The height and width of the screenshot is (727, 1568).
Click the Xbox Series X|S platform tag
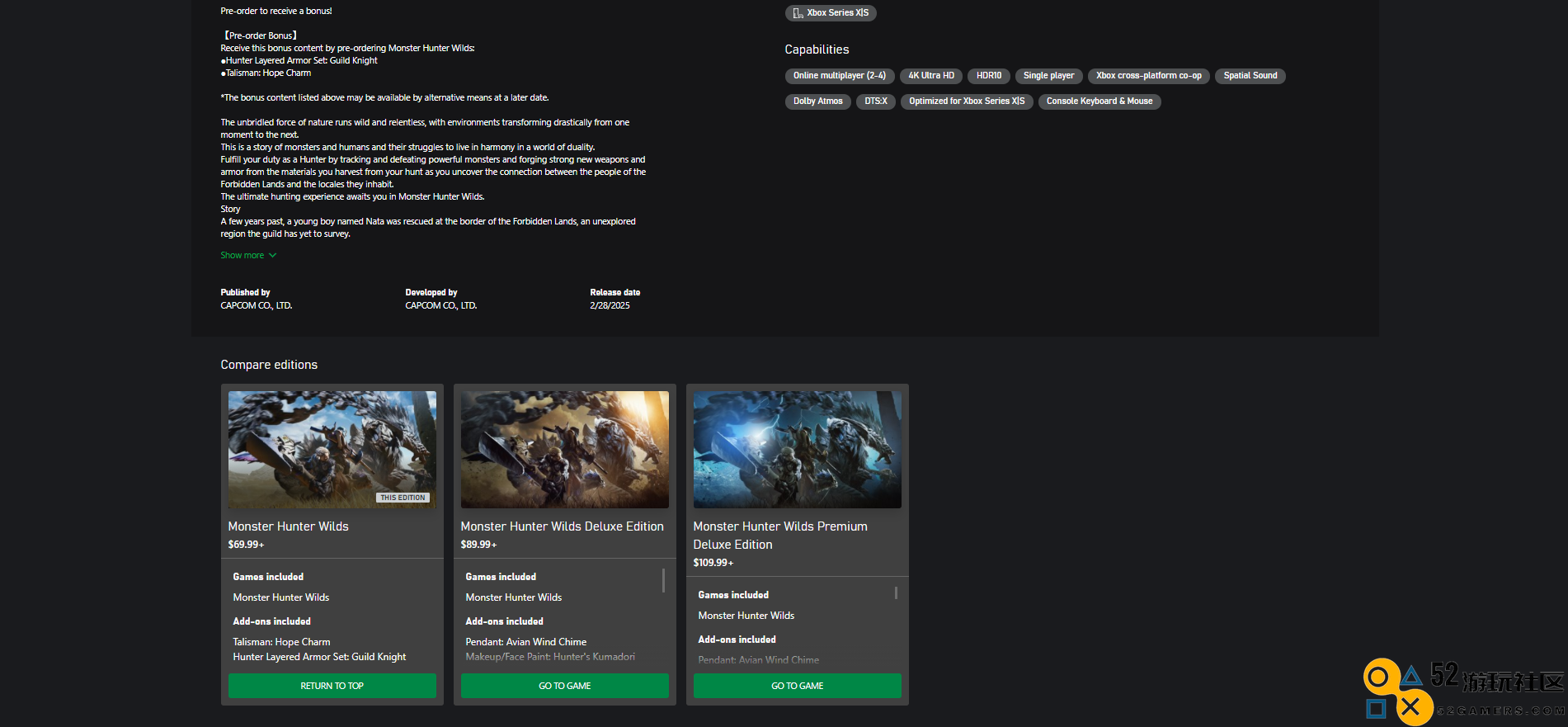coord(831,13)
